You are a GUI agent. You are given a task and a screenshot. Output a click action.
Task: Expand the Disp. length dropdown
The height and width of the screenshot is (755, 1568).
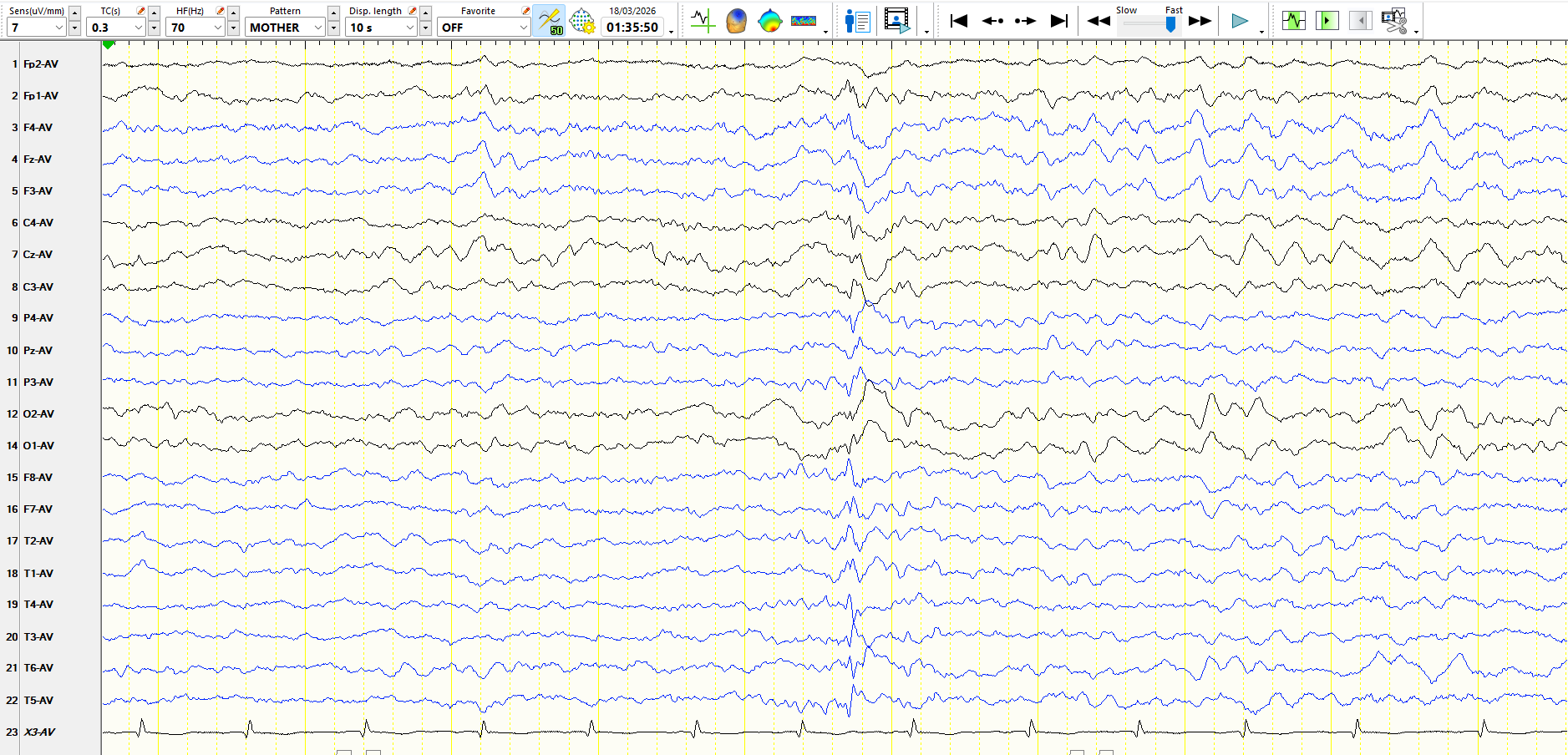(409, 28)
